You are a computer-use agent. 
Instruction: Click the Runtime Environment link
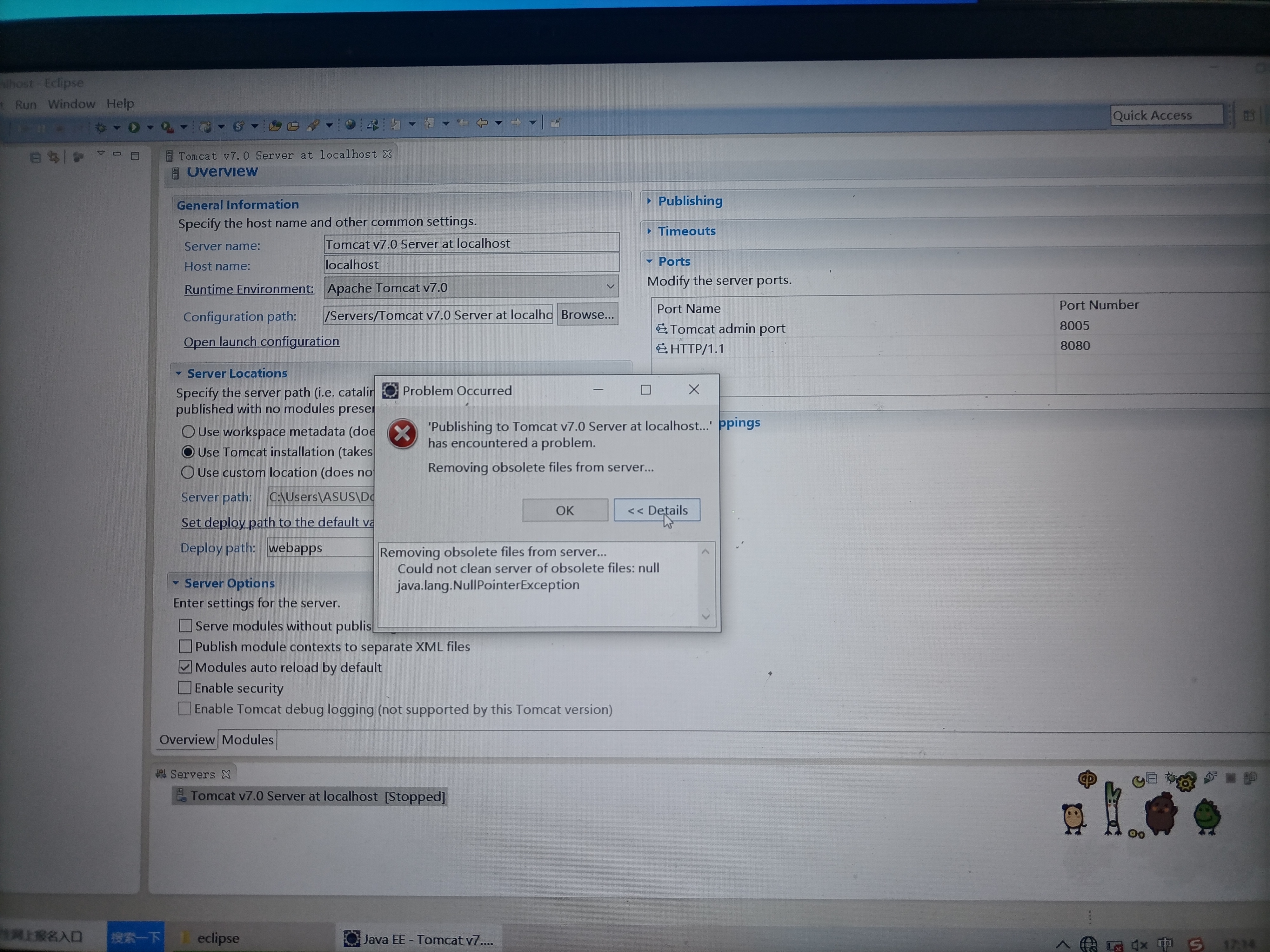tap(249, 289)
